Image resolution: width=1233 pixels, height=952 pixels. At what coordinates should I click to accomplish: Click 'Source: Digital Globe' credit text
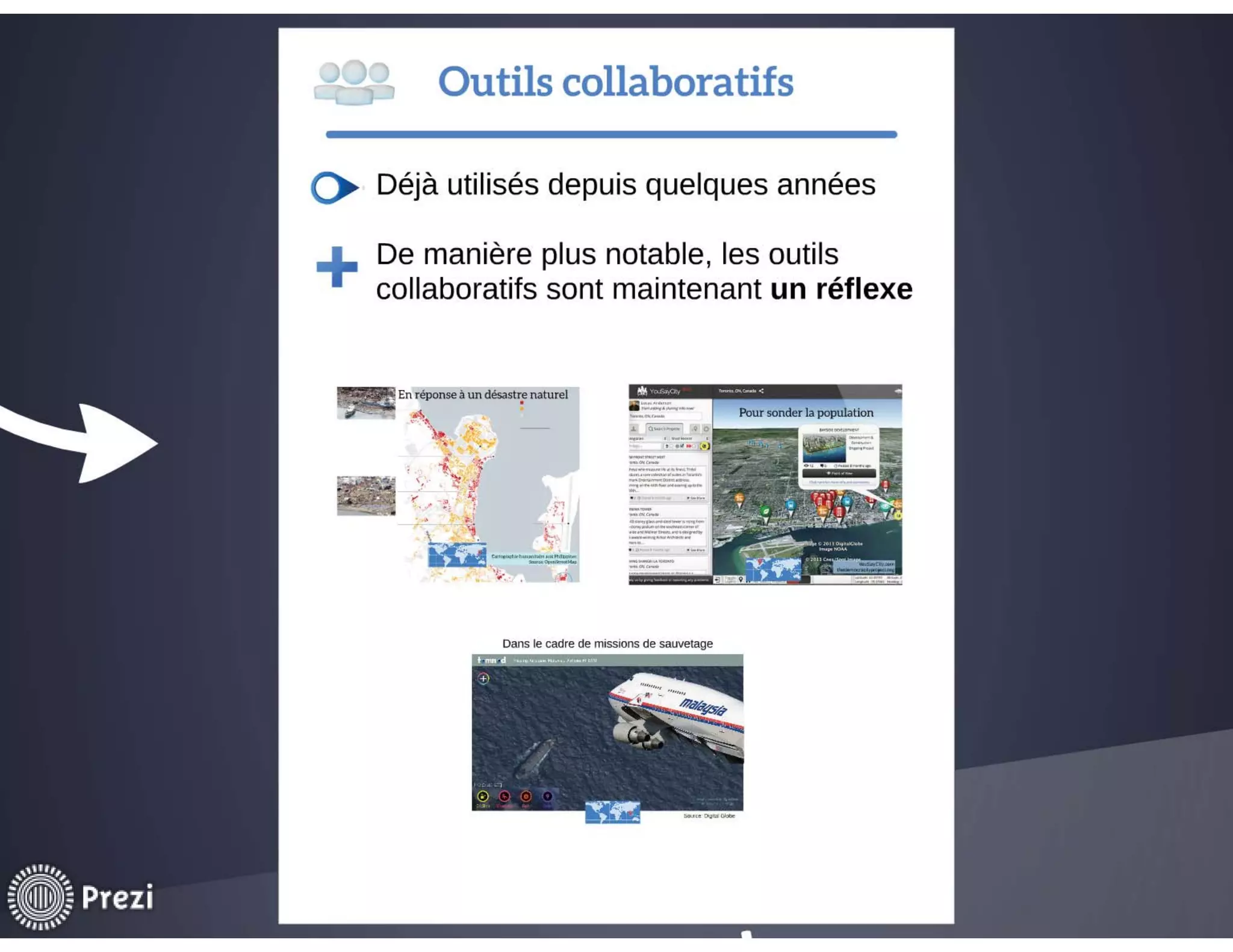[709, 816]
